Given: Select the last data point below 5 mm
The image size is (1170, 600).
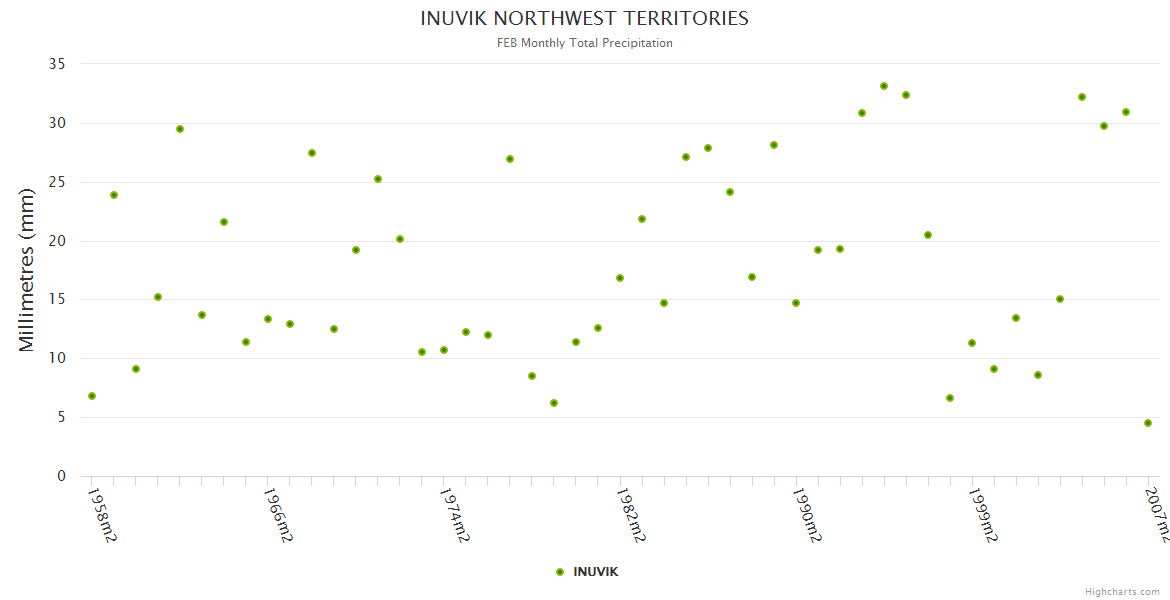Looking at the screenshot, I should (1148, 423).
